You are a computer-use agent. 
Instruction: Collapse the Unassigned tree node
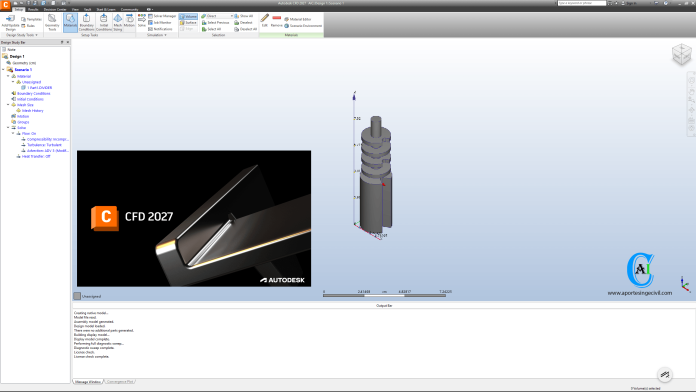(x=13, y=82)
